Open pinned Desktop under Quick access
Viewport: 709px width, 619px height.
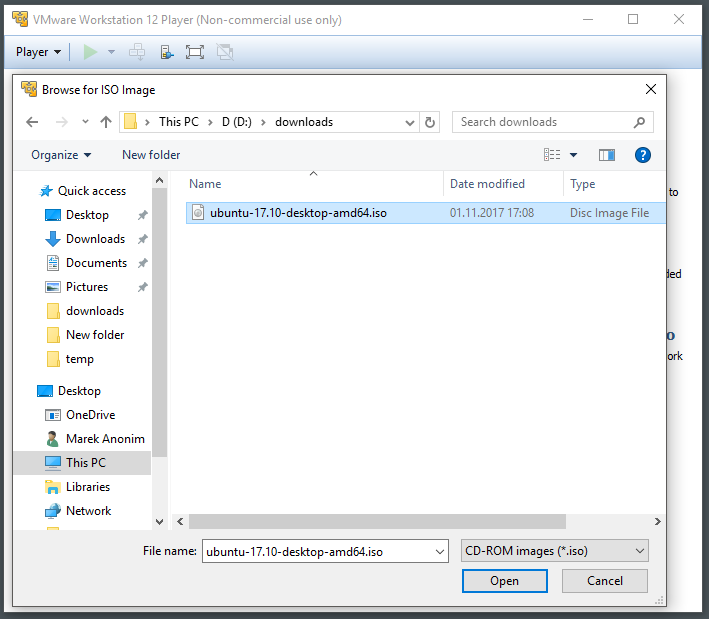pos(87,215)
